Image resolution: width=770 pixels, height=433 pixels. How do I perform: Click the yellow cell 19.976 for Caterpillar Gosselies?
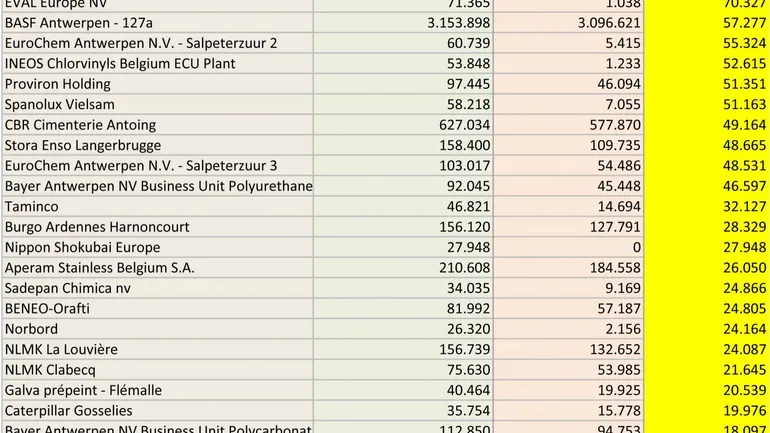pos(706,411)
